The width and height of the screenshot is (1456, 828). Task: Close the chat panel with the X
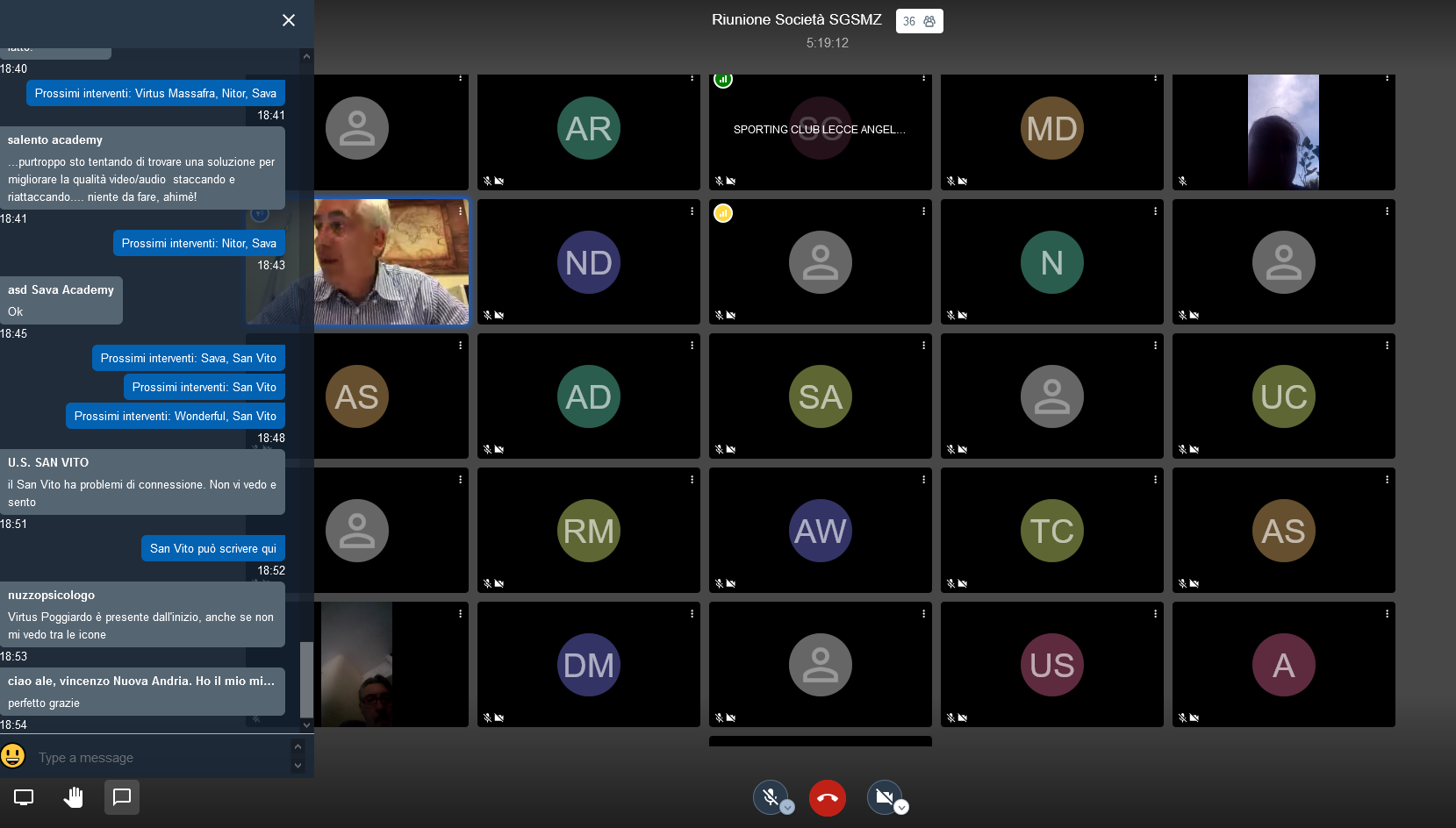288,20
